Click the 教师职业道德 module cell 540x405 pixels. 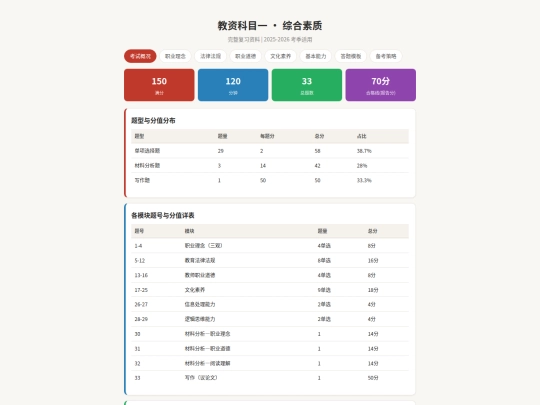point(200,275)
